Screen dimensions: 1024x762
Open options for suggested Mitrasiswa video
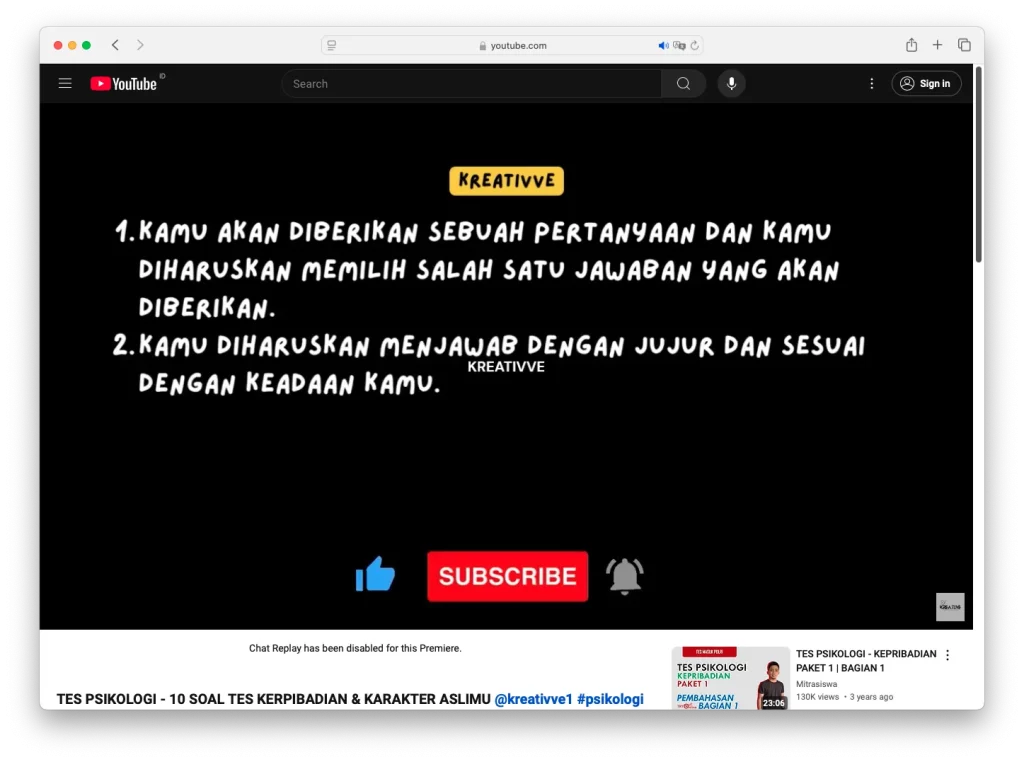click(x=948, y=655)
